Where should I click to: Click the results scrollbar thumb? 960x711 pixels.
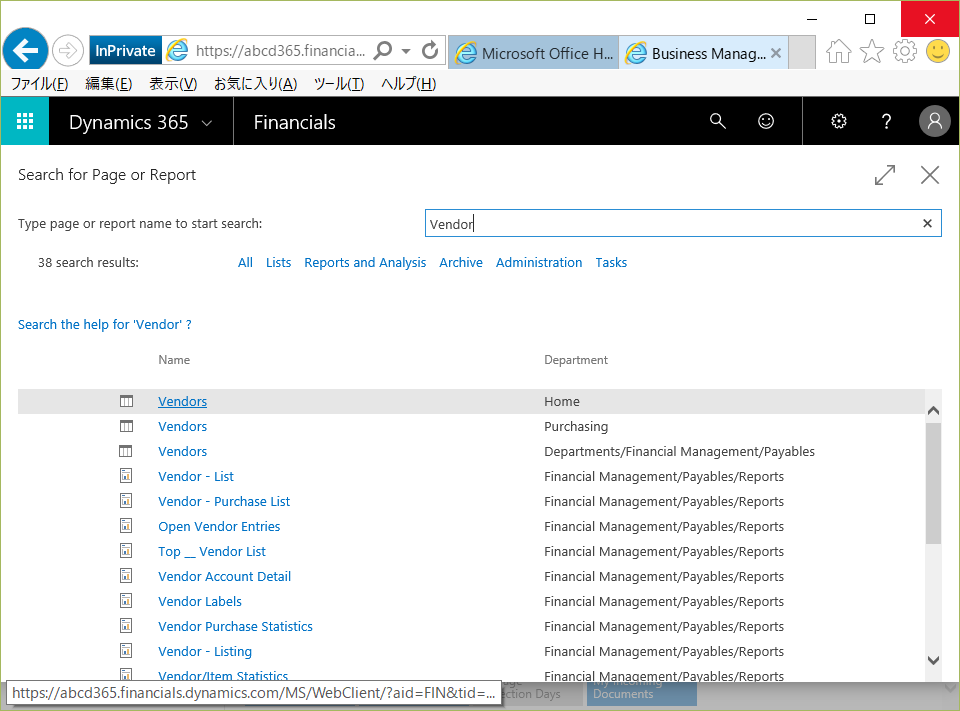(x=932, y=483)
